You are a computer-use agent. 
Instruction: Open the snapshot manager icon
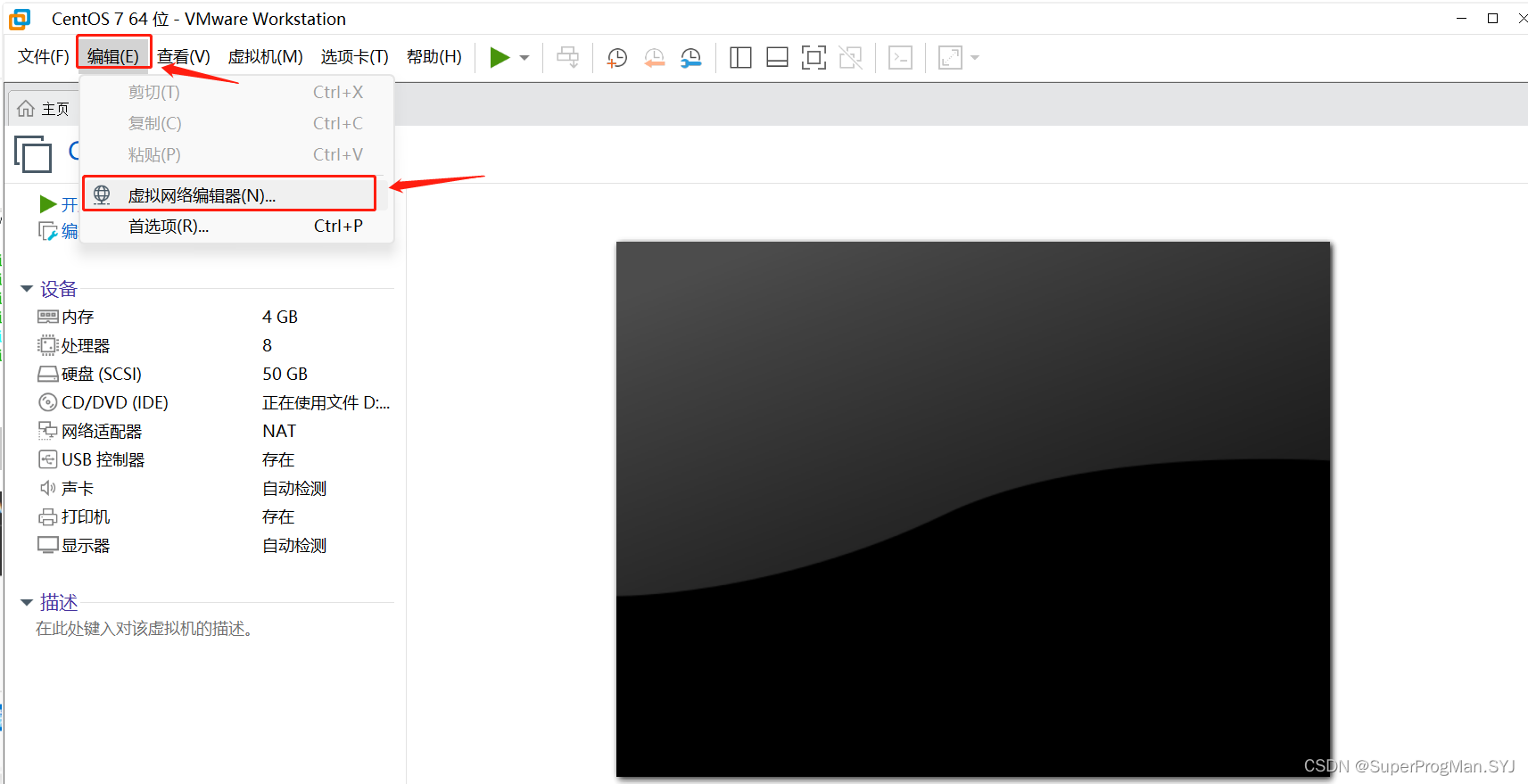[x=691, y=58]
